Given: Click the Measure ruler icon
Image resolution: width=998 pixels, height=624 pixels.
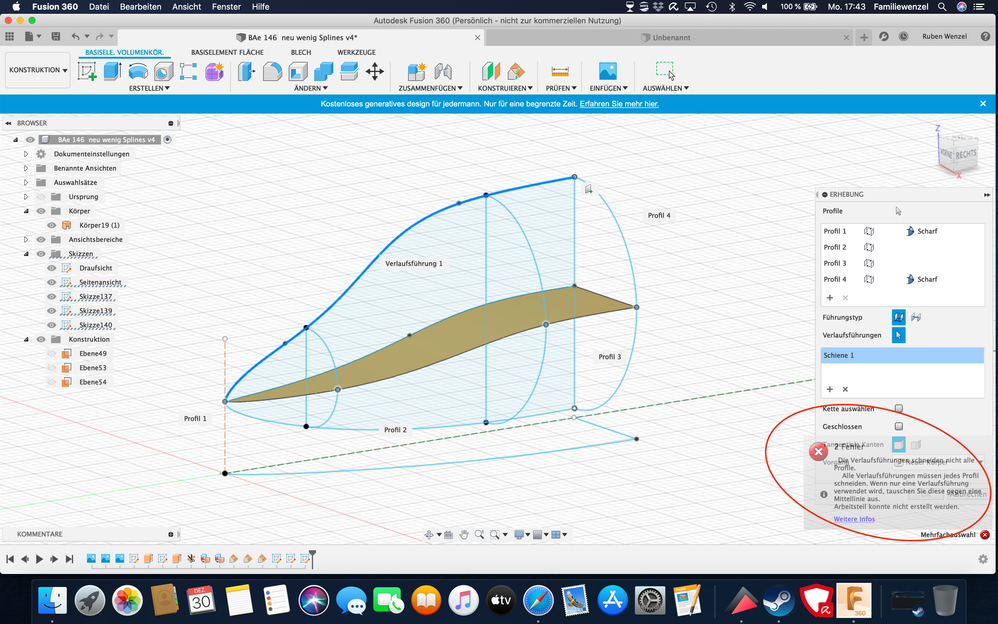Looking at the screenshot, I should click(560, 71).
